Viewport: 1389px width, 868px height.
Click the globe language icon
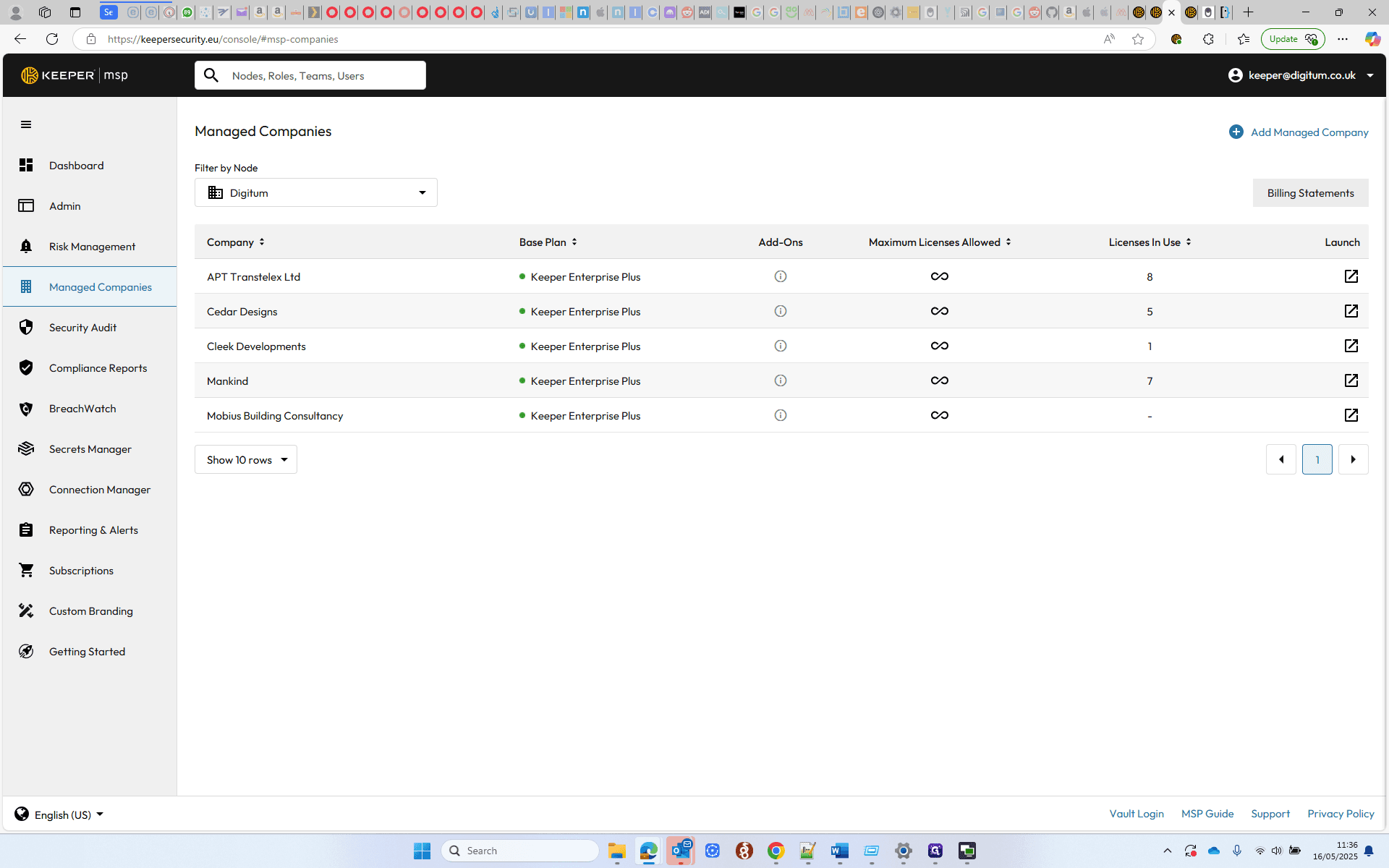(22, 814)
